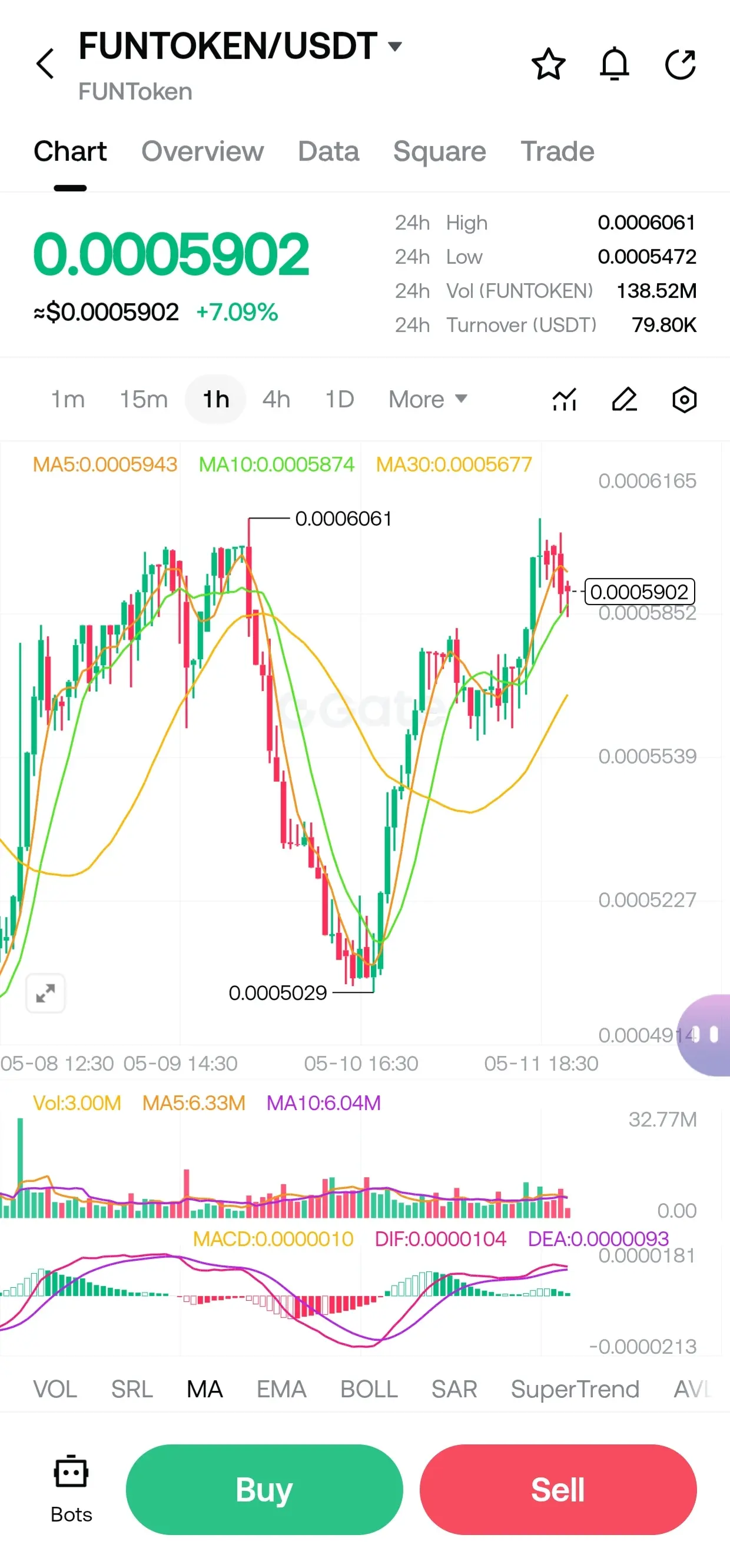Tap the share icon in the header
The height and width of the screenshot is (1568, 730).
(680, 64)
